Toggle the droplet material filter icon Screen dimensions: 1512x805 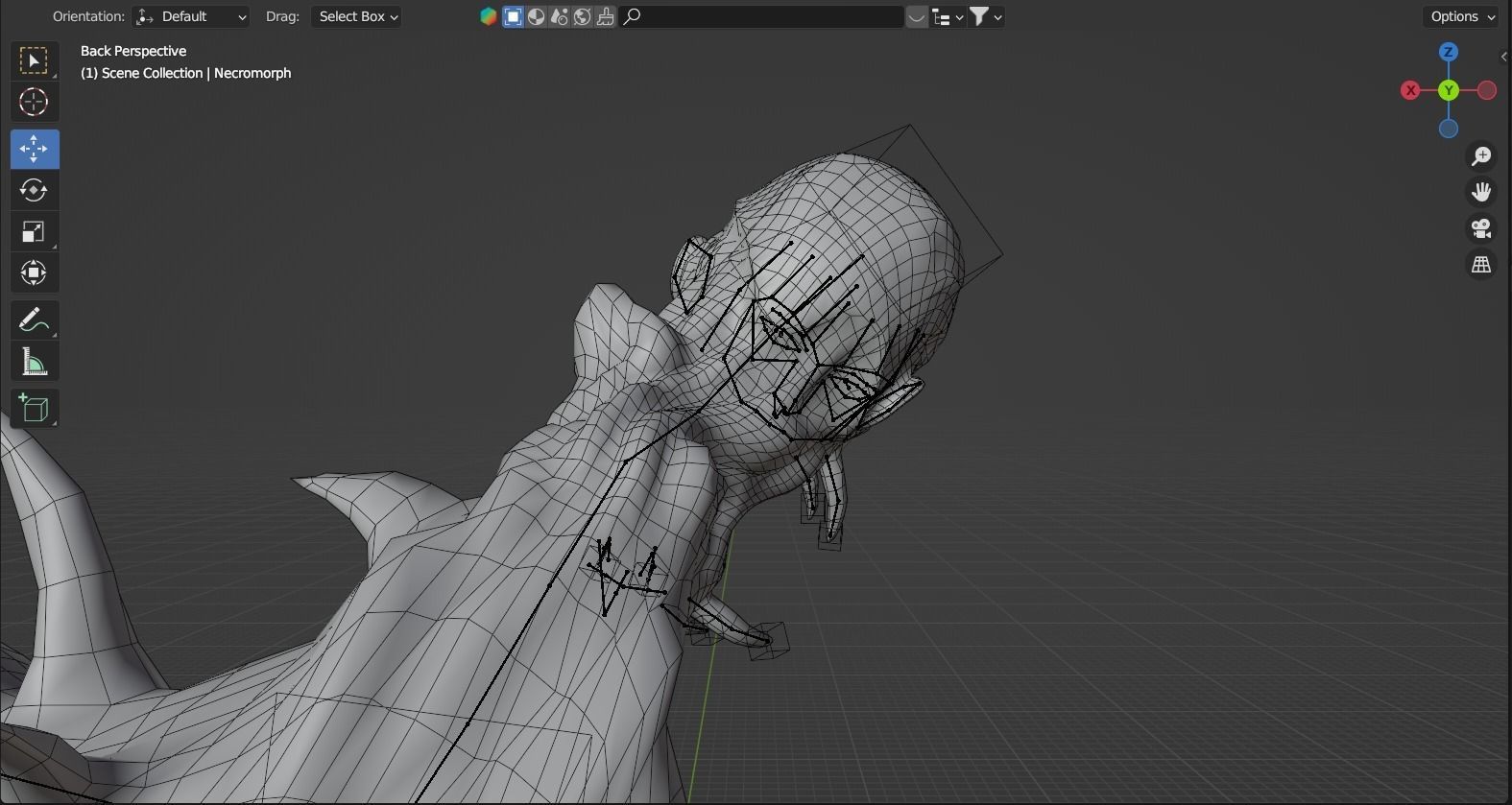[x=559, y=16]
